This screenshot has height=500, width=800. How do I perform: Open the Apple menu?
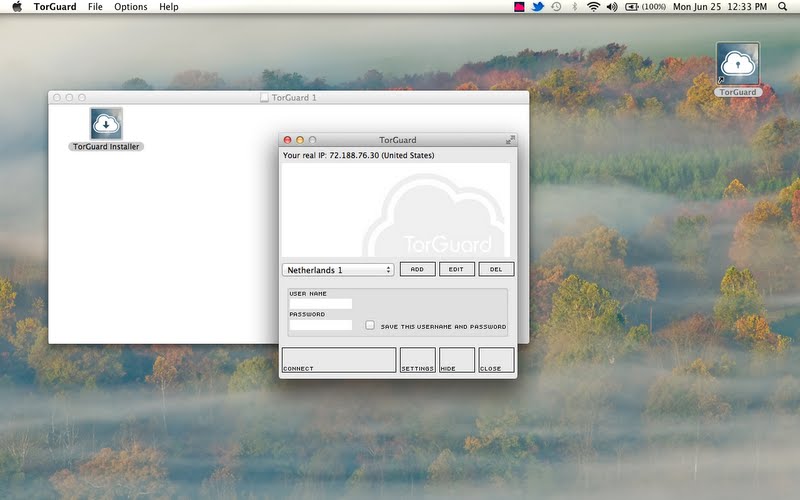tap(17, 7)
